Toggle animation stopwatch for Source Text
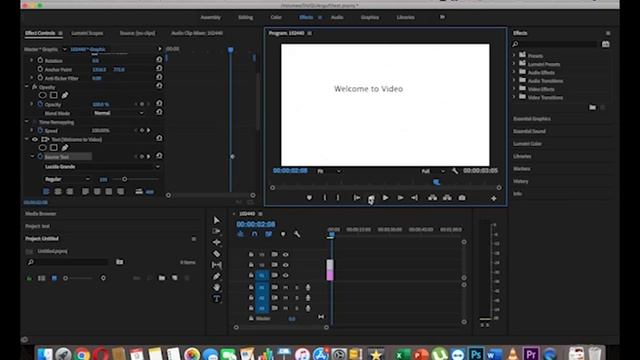The height and width of the screenshot is (360, 640). pyautogui.click(x=40, y=157)
